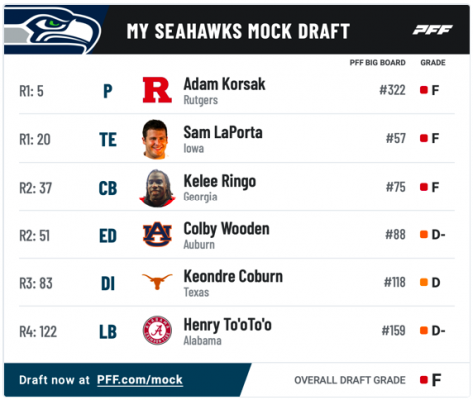Image resolution: width=473 pixels, height=400 pixels.
Task: Click Sam LaPorta's headshot photo
Action: click(155, 139)
